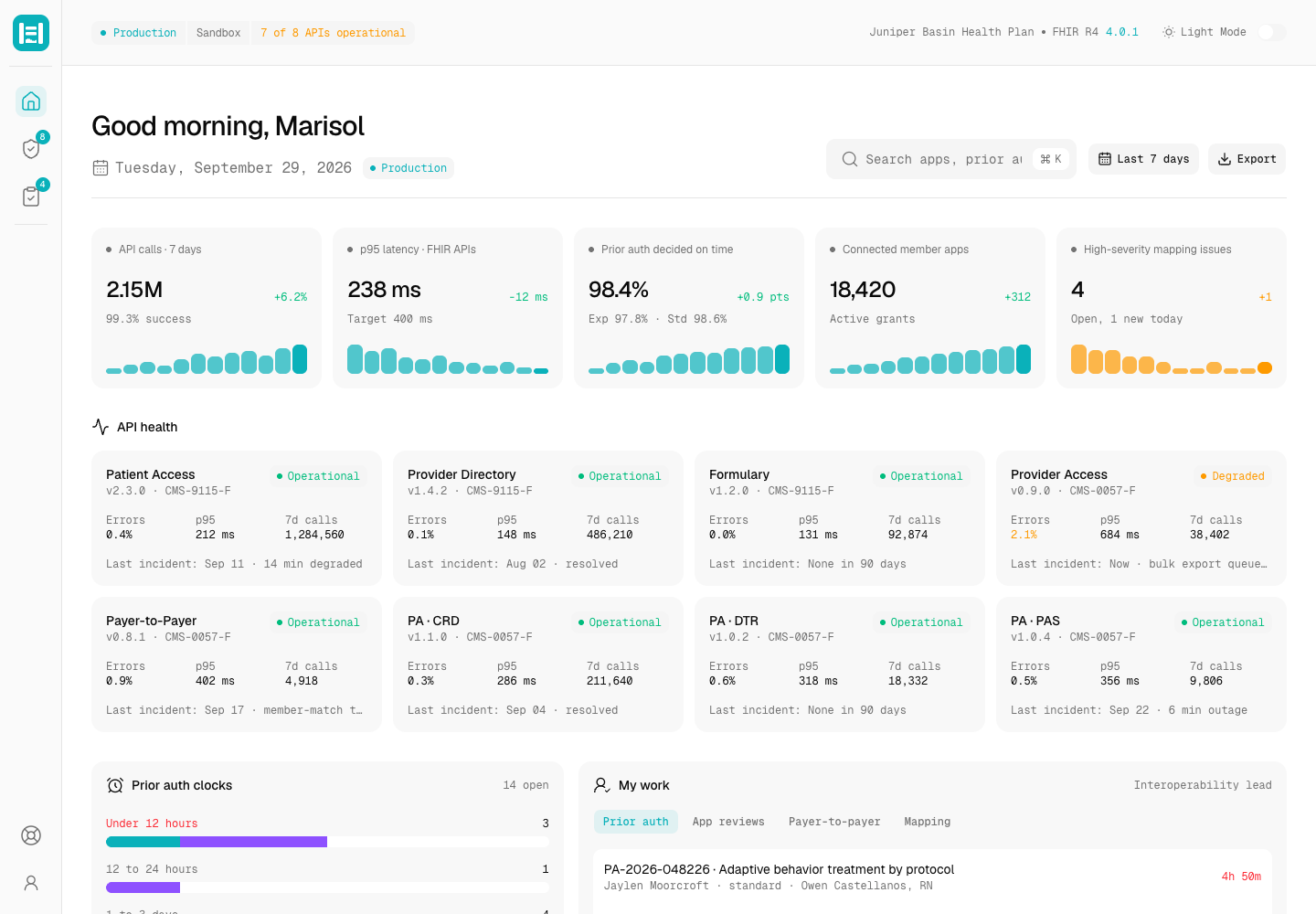Click the calendar icon next to the date
Image resolution: width=1316 pixels, height=914 pixels.
[101, 168]
